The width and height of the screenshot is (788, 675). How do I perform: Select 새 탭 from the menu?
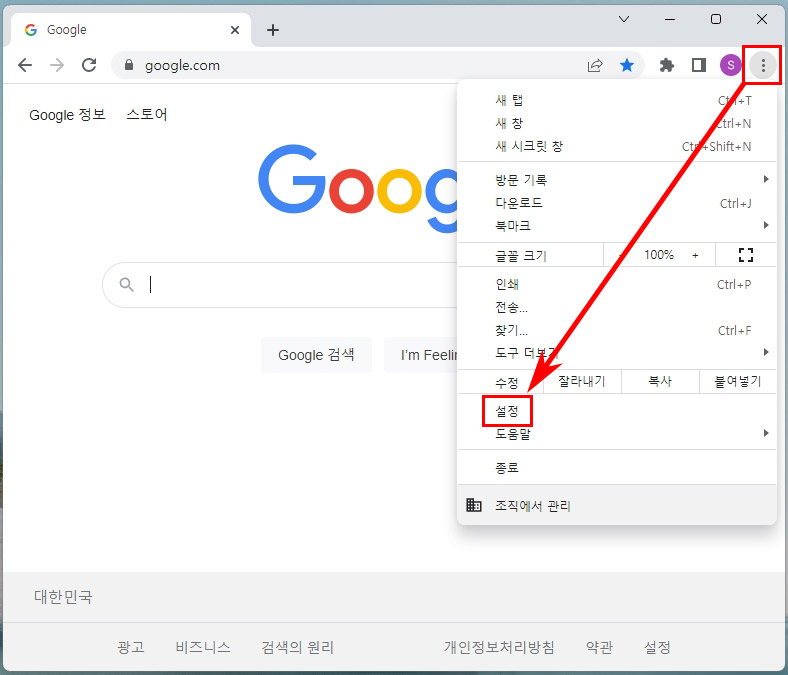(x=617, y=101)
